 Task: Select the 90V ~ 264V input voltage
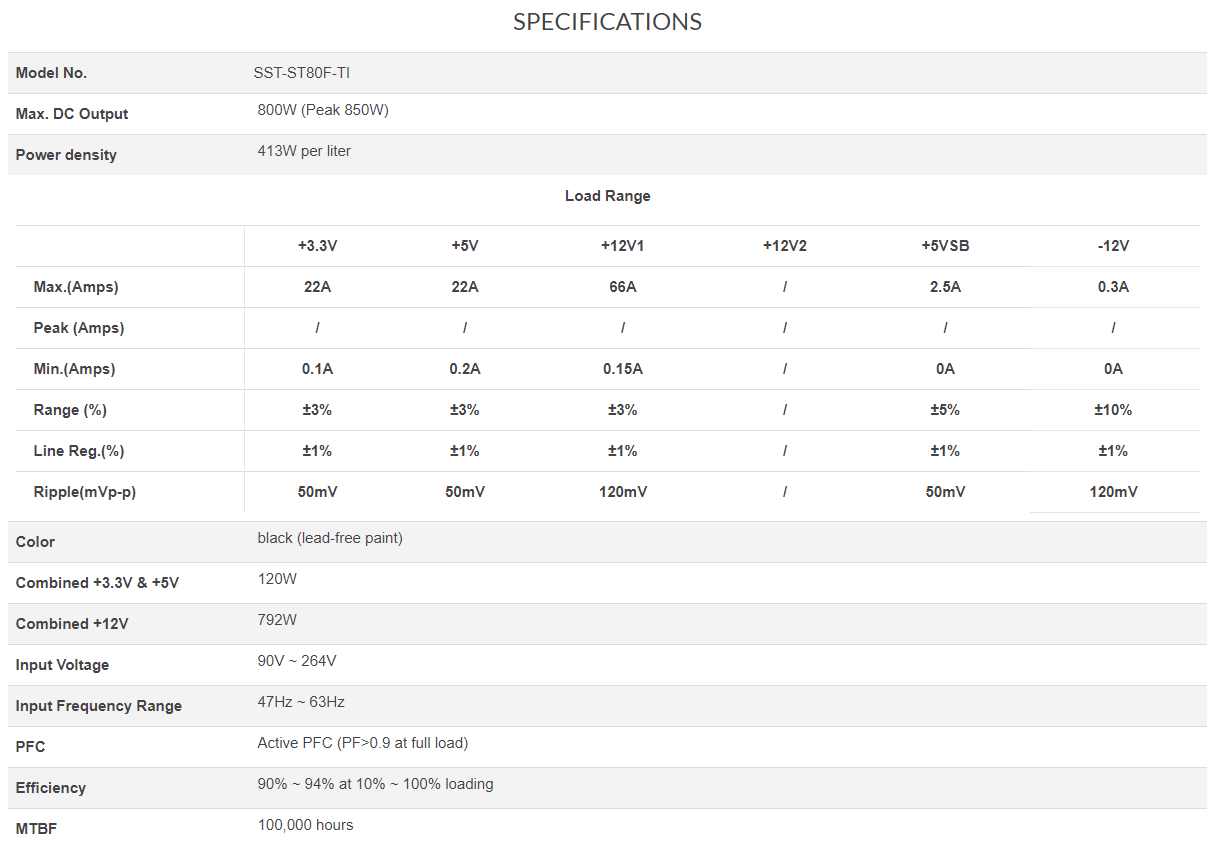296,661
